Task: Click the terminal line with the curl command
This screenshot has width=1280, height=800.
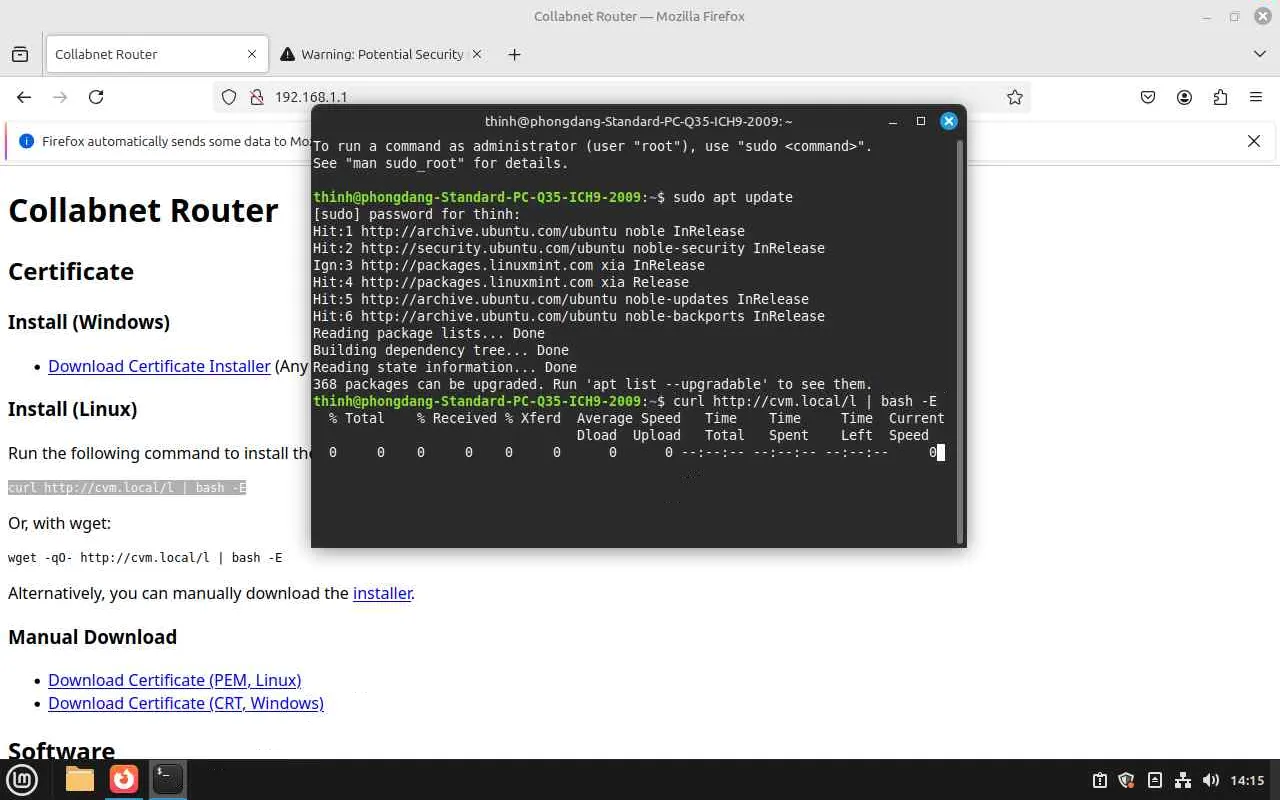Action: tap(625, 401)
